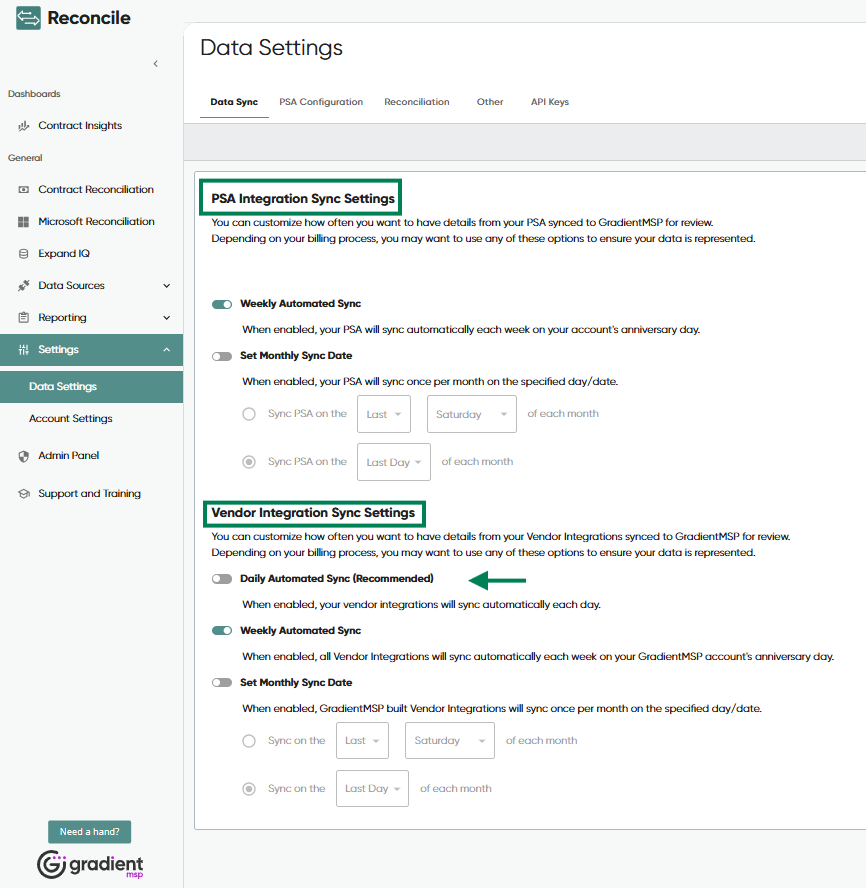
Task: Switch to the Data Sync tab
Action: click(234, 102)
